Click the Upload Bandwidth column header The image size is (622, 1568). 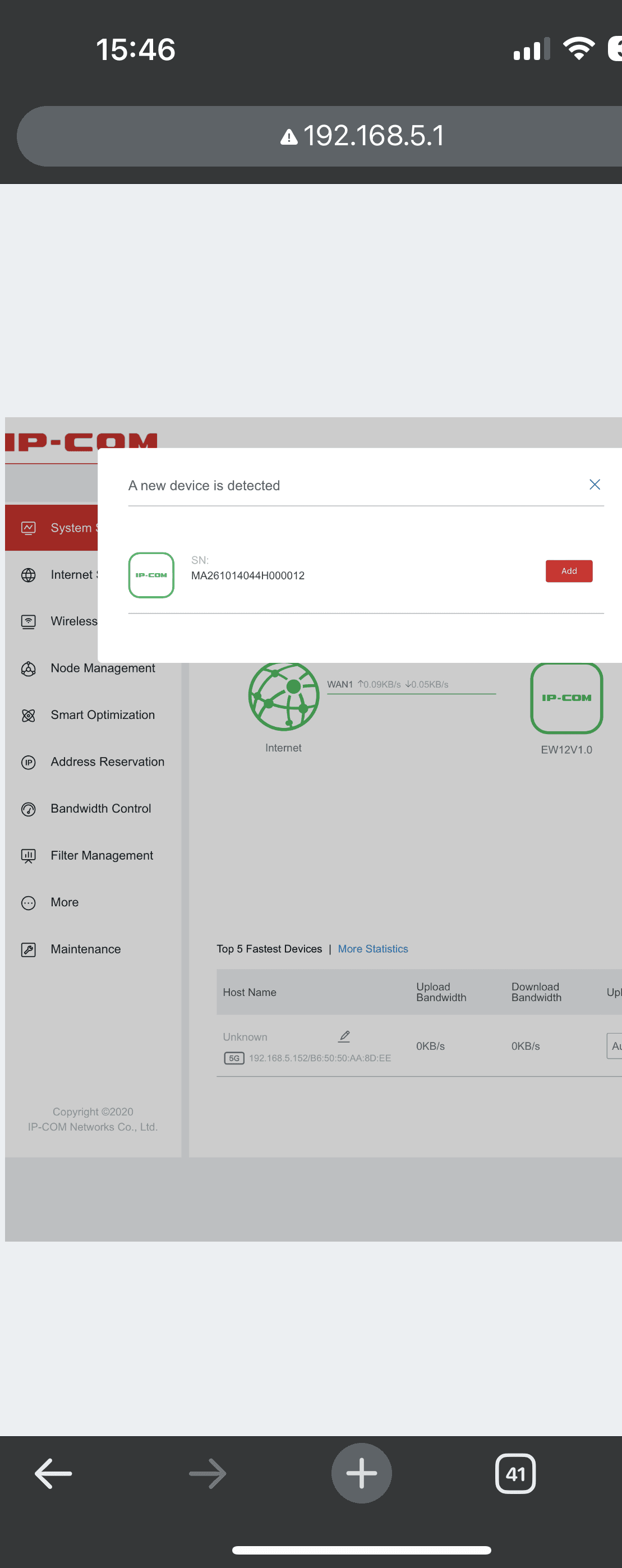pos(441,992)
